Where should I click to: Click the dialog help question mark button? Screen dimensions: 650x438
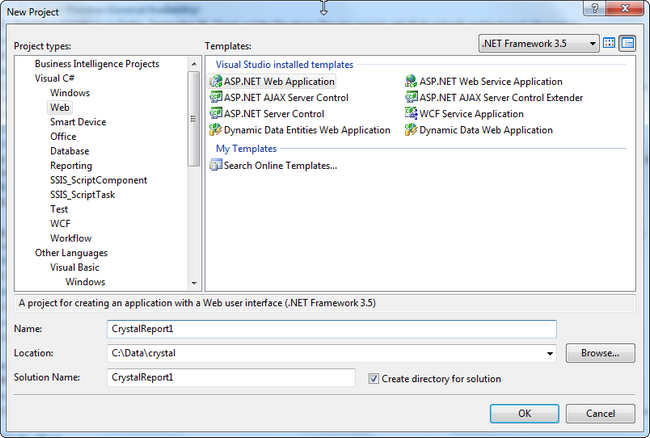[x=594, y=7]
